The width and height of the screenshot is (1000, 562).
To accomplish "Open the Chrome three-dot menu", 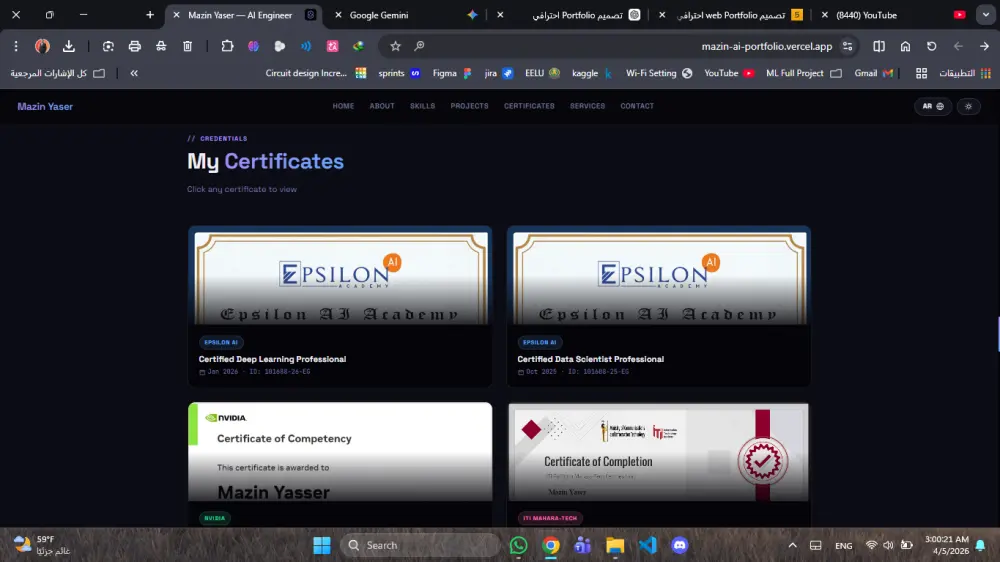I will [x=16, y=46].
